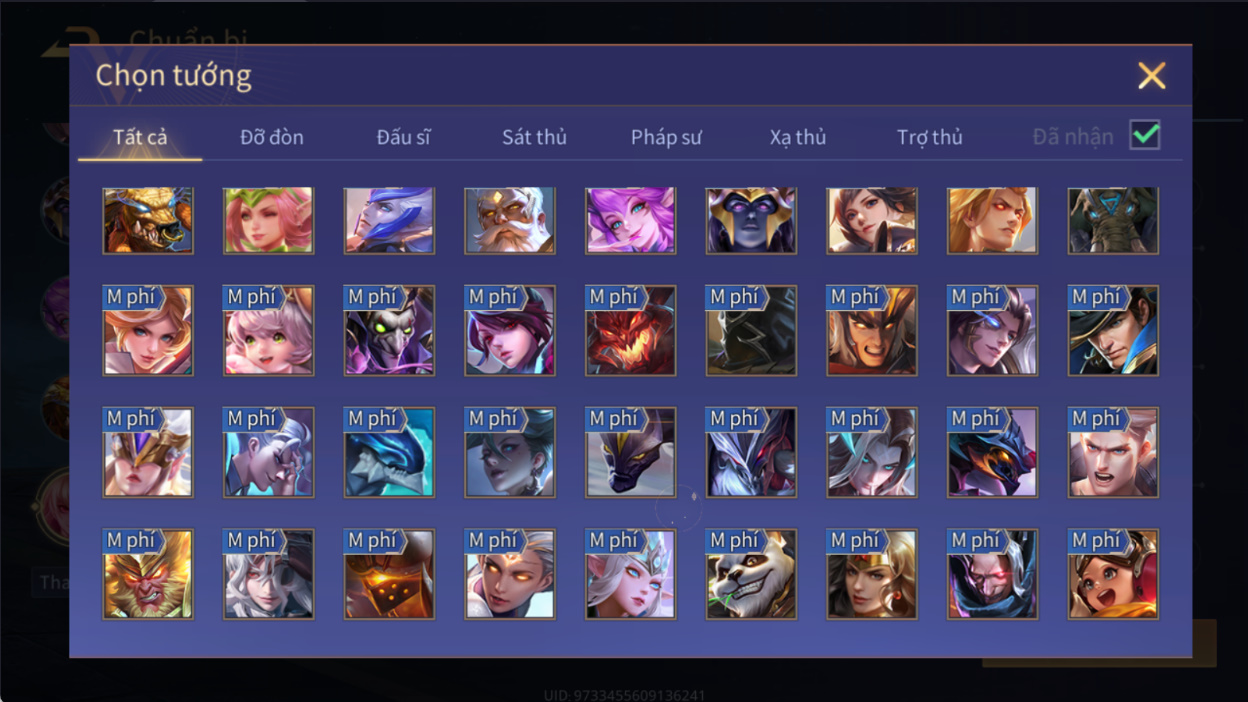
Task: Pick the red demon face hero
Action: (x=631, y=331)
